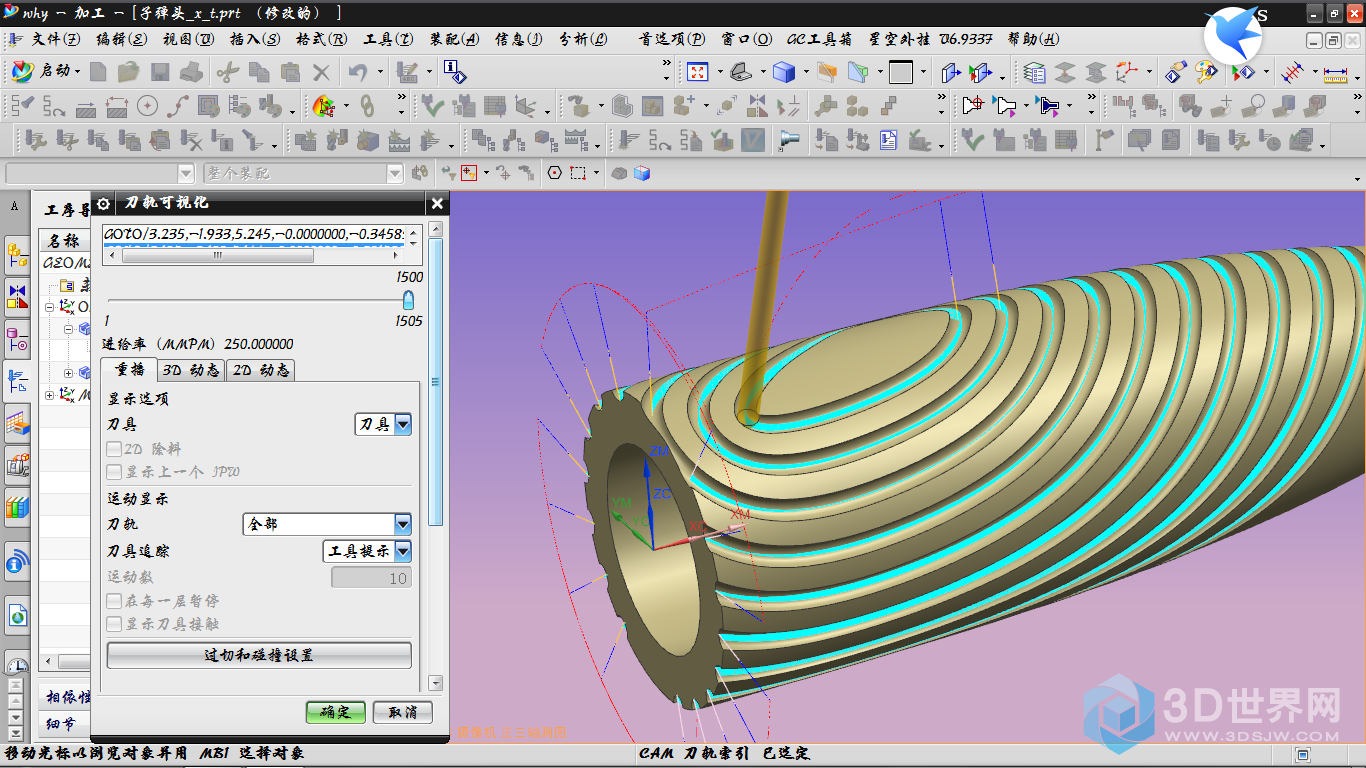Click the 确定 button

click(x=336, y=712)
